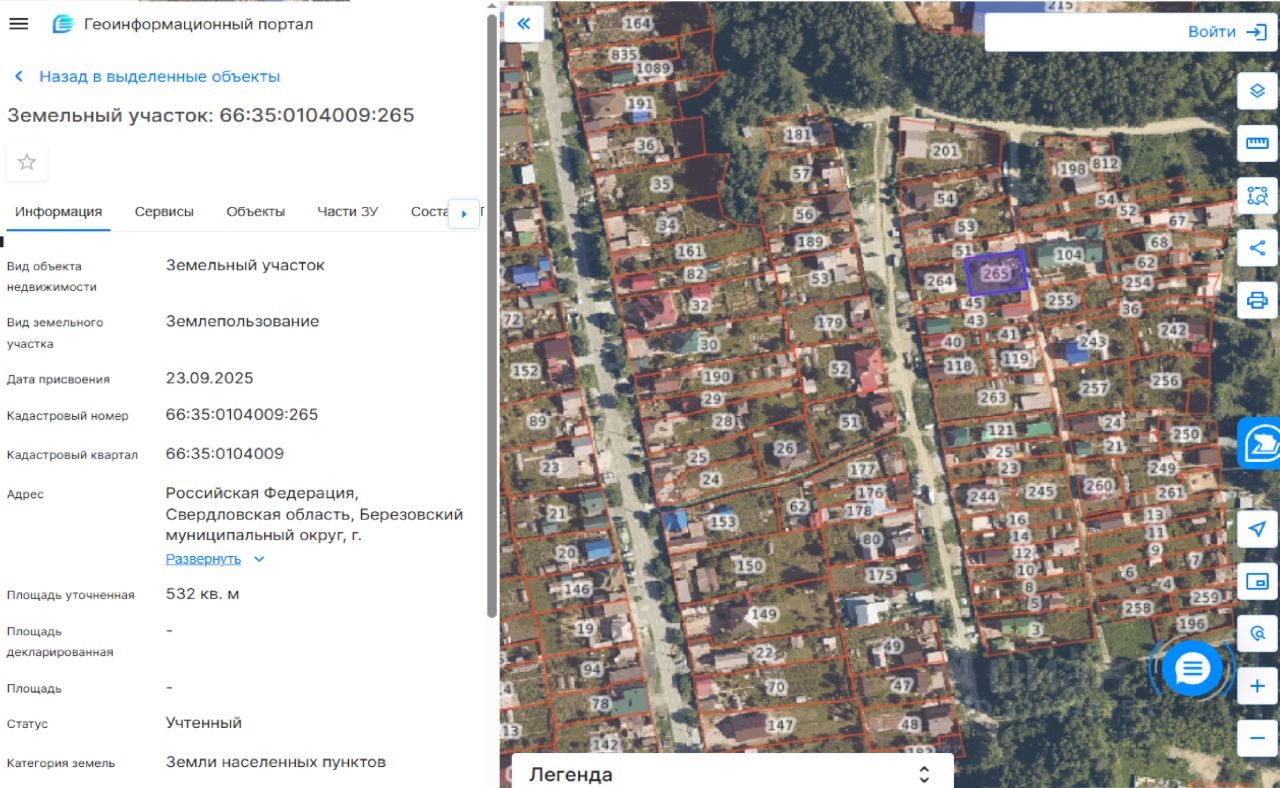The height and width of the screenshot is (788, 1280).
Task: Select parcel 256 on the map
Action: [x=1166, y=380]
